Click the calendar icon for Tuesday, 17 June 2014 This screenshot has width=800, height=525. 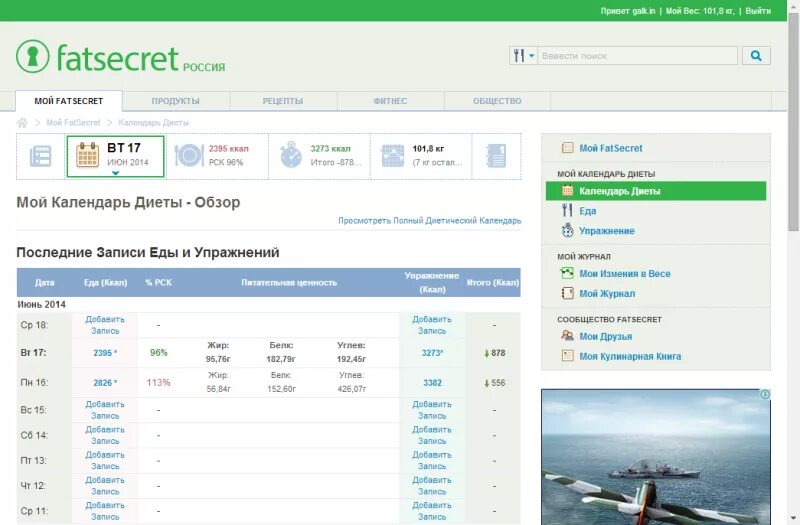[87, 155]
